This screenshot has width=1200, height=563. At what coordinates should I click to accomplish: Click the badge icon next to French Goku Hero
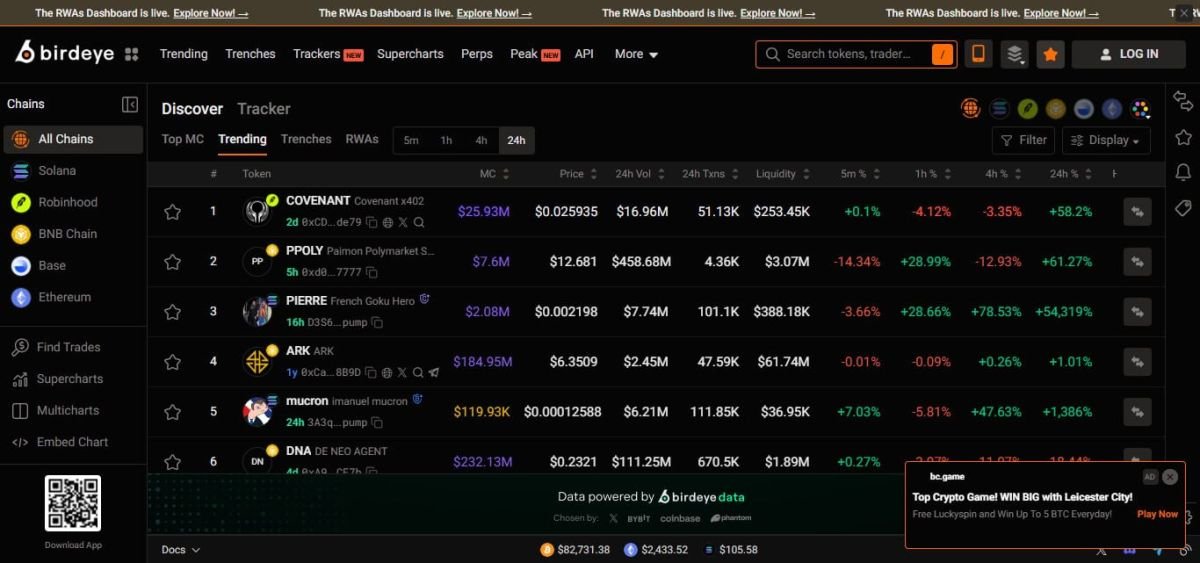[424, 299]
